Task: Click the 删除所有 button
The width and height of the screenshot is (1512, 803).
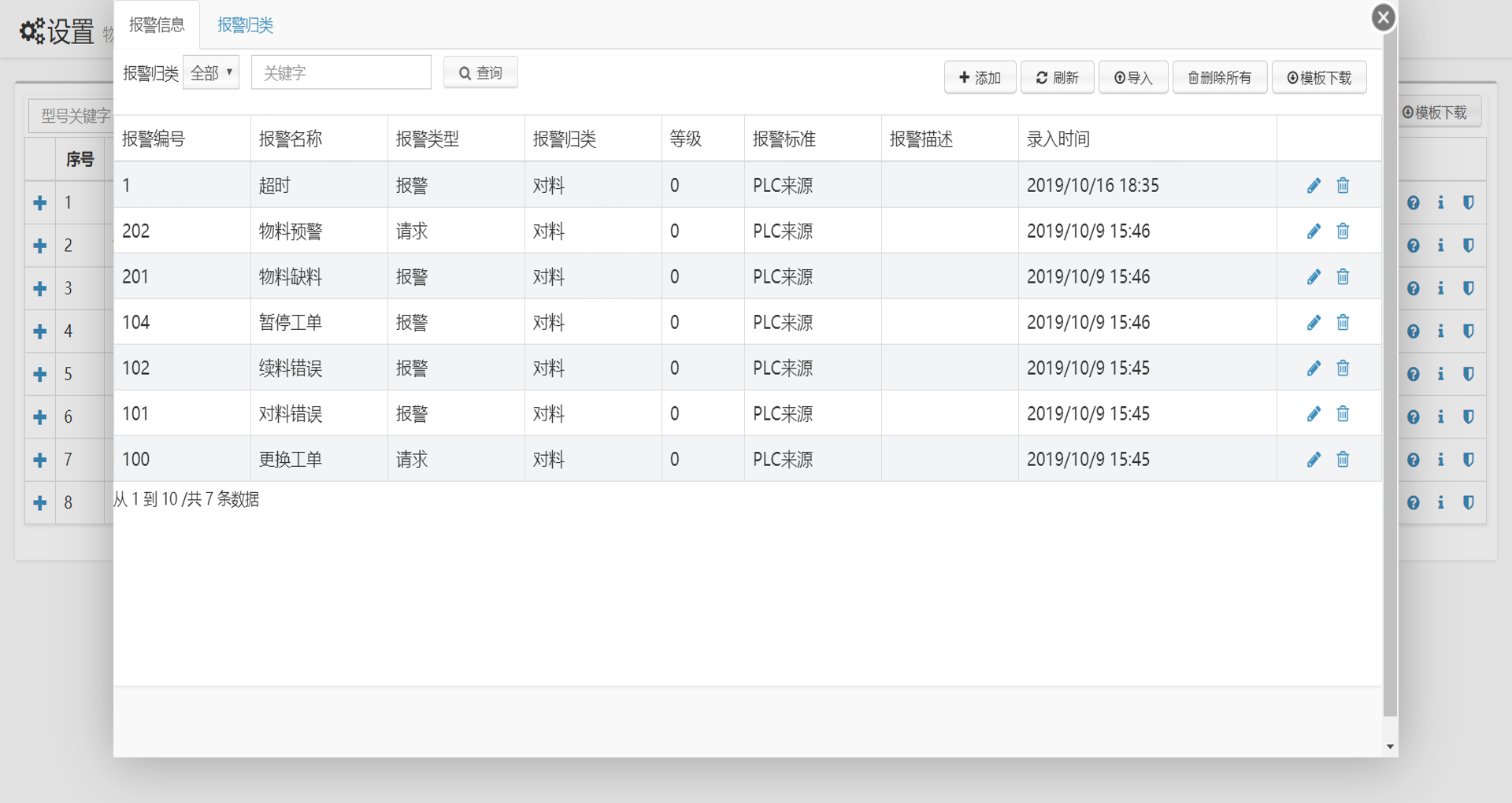Action: 1219,77
